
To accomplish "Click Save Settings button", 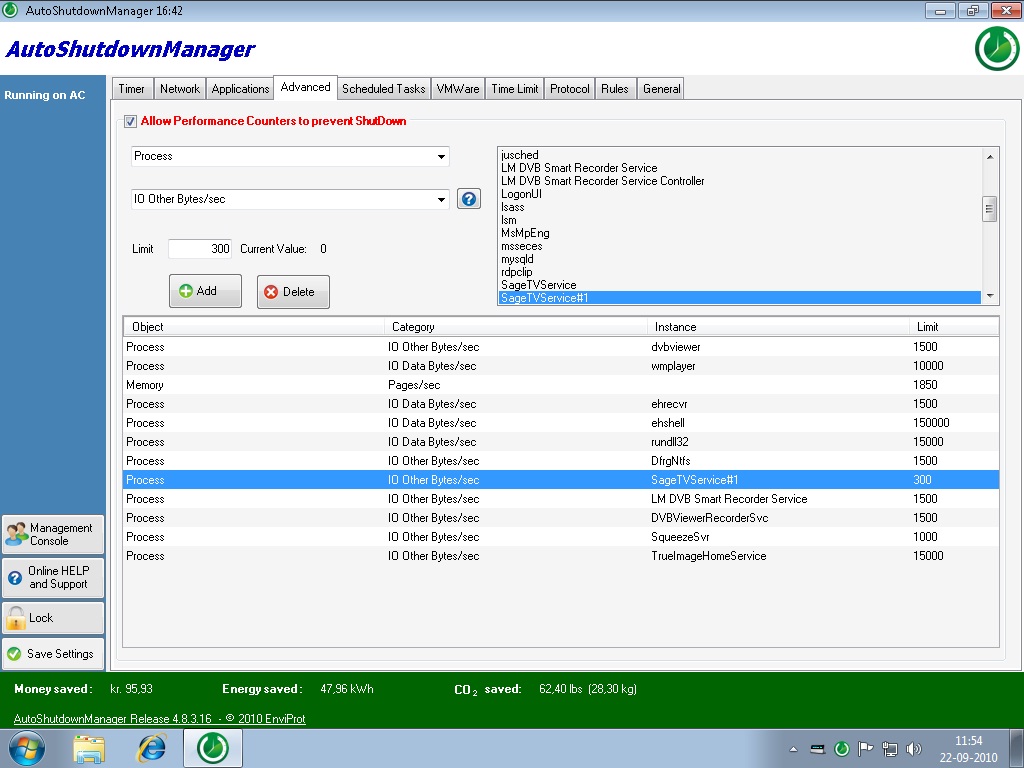I will pyautogui.click(x=53, y=654).
